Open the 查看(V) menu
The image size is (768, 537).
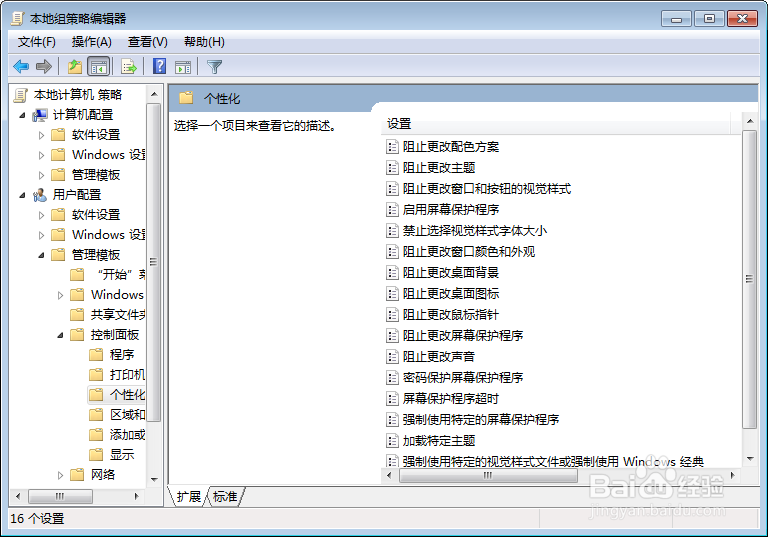(147, 42)
